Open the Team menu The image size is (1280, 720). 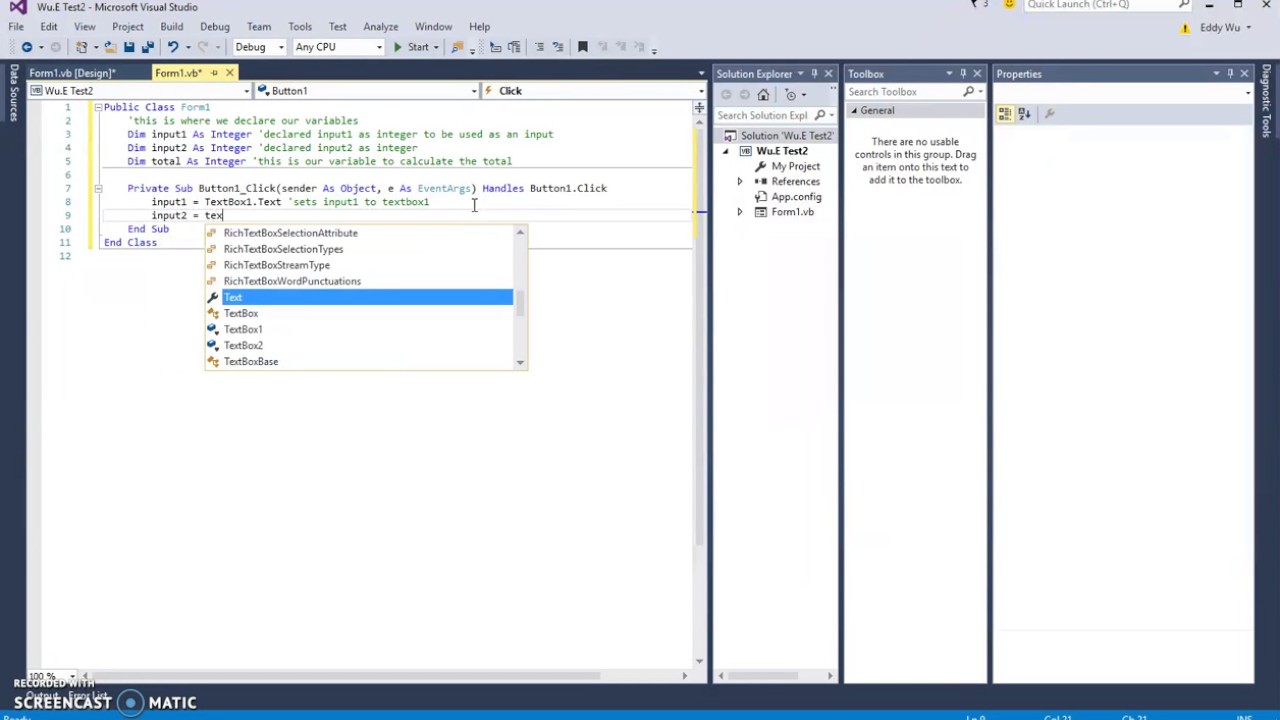coord(258,27)
